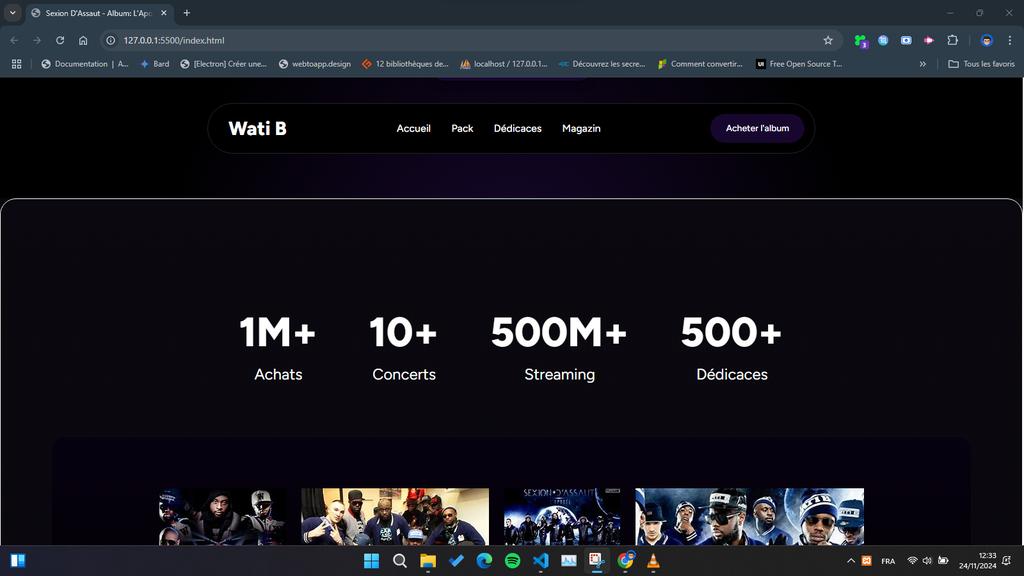View site information icon in address bar
The height and width of the screenshot is (576, 1024).
click(110, 40)
